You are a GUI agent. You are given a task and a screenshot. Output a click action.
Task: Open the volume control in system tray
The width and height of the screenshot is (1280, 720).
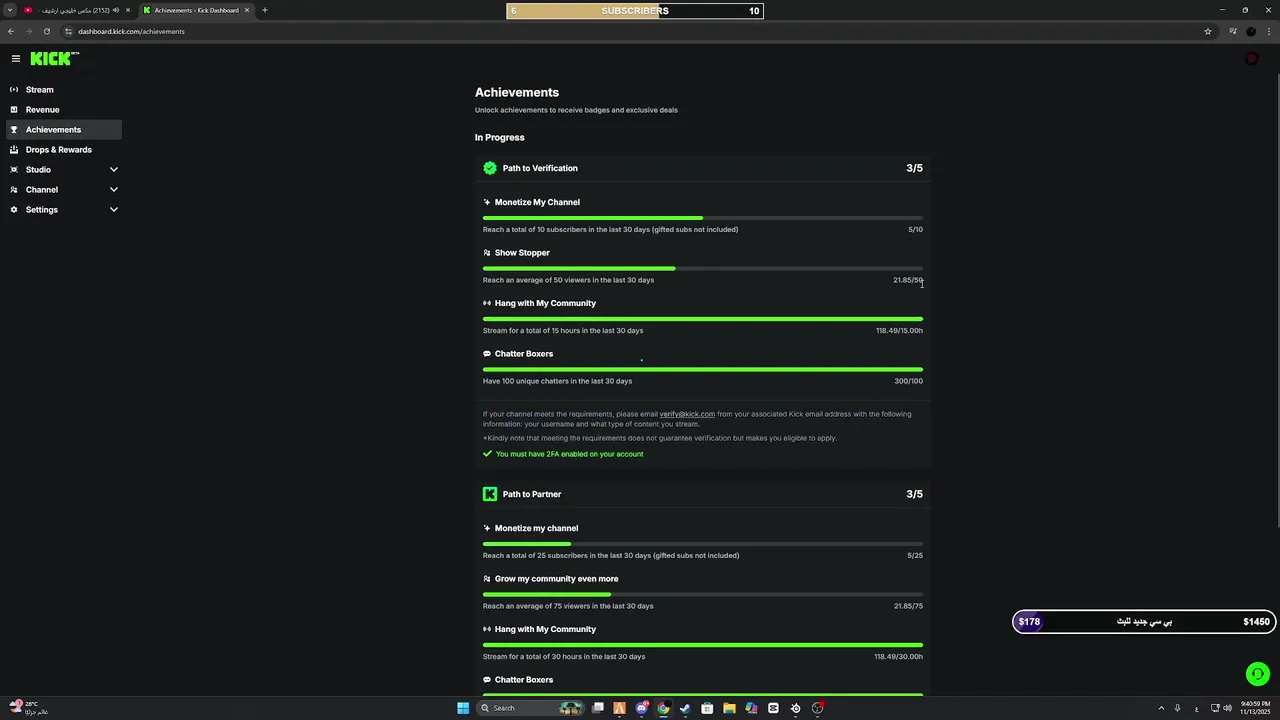1227,708
